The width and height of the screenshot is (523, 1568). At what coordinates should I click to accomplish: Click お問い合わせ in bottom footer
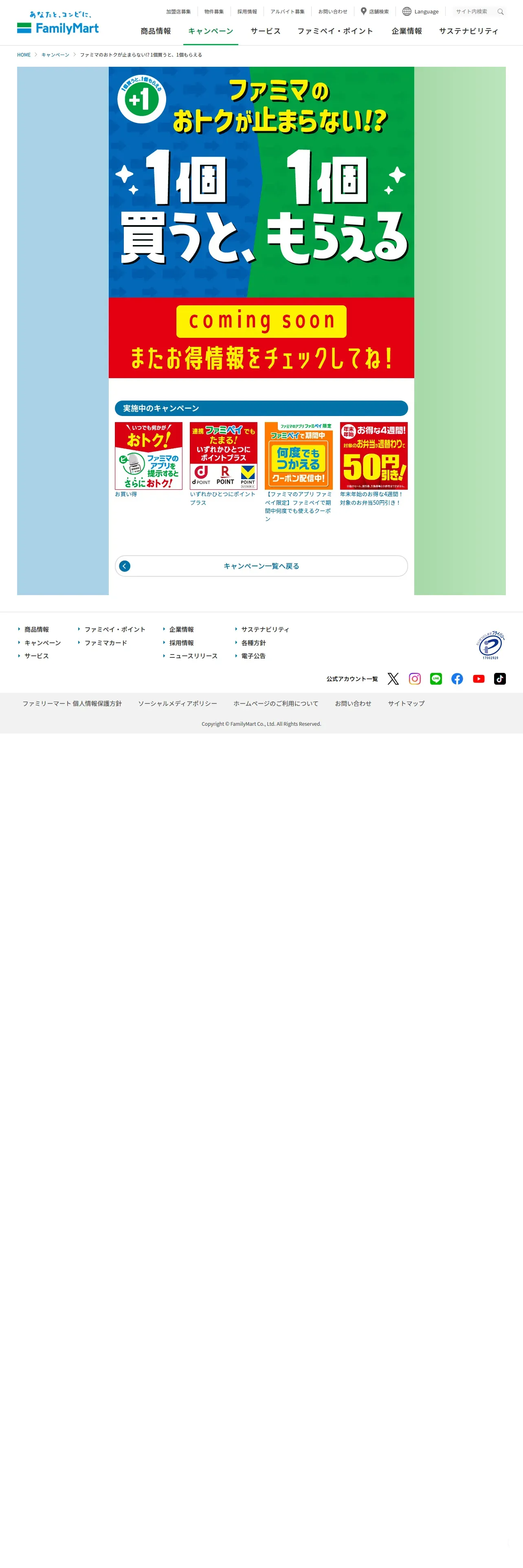(x=353, y=704)
